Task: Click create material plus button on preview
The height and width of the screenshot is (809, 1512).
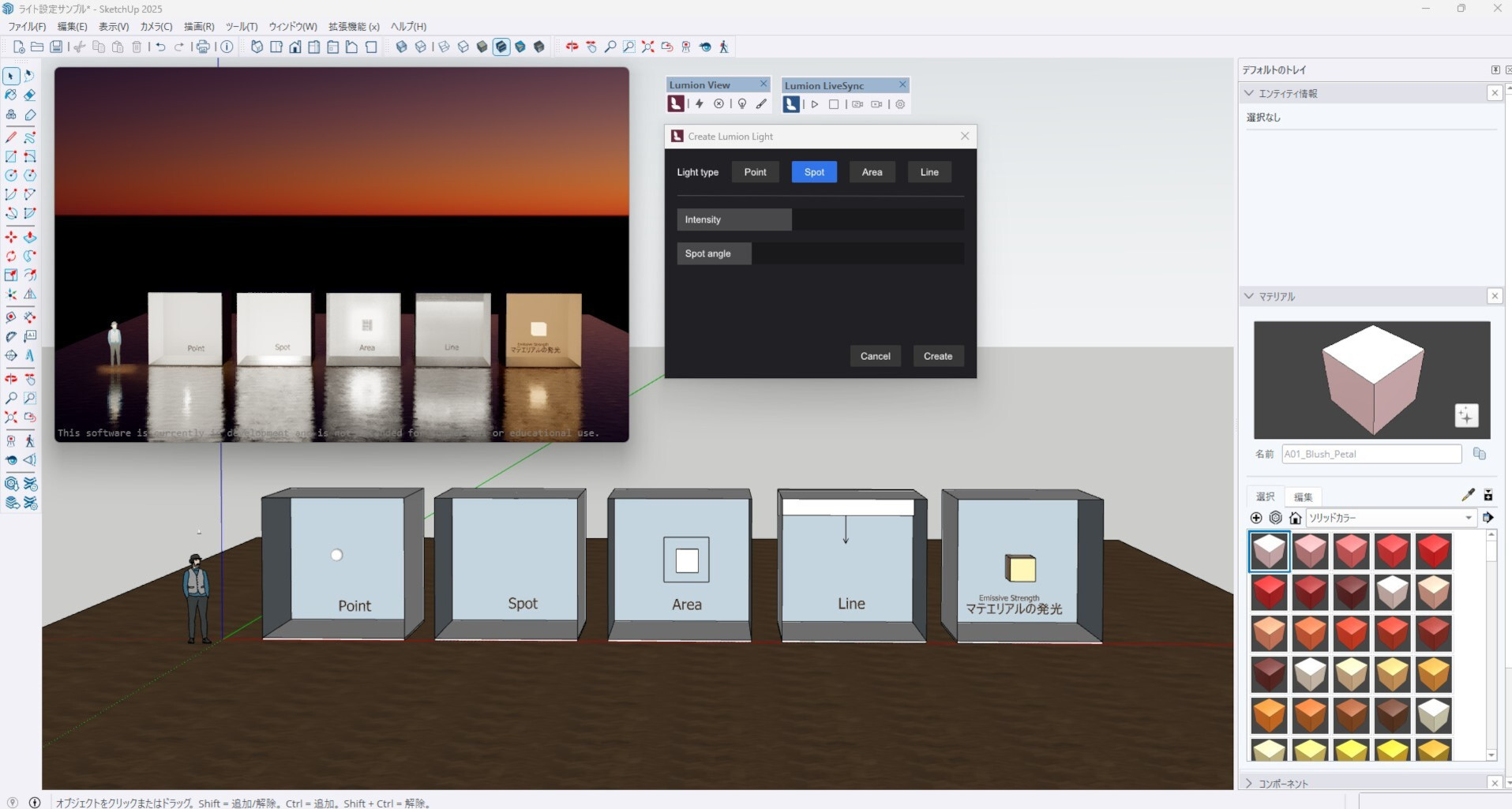Action: (x=1466, y=416)
